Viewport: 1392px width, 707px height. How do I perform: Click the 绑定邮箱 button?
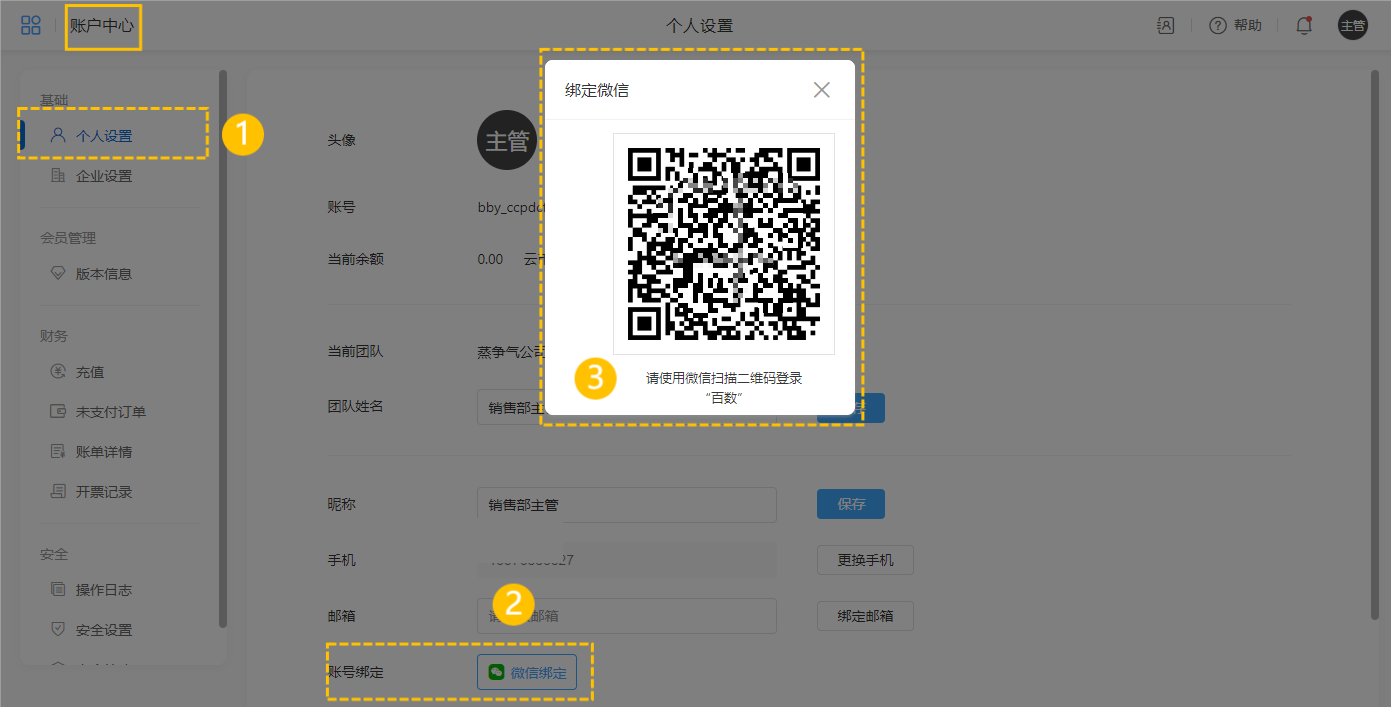pyautogui.click(x=865, y=616)
